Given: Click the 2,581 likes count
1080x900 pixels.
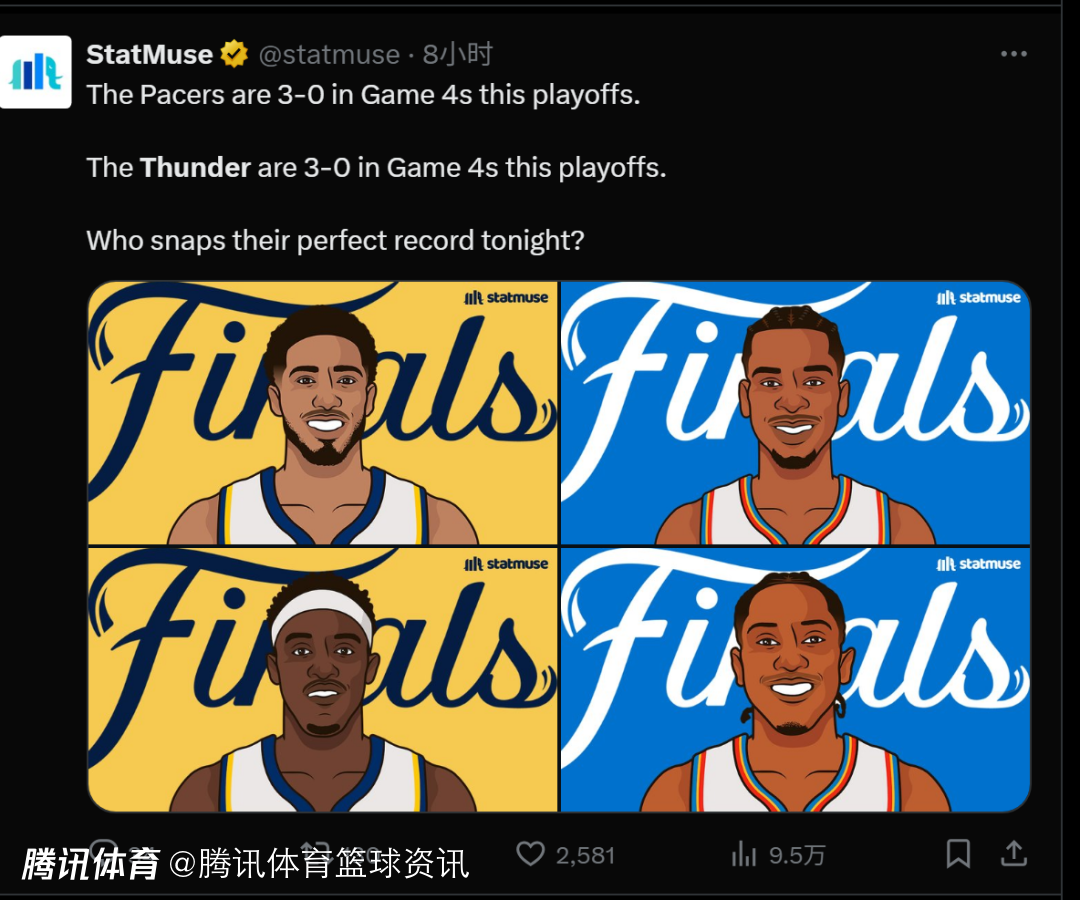Looking at the screenshot, I should tap(585, 855).
